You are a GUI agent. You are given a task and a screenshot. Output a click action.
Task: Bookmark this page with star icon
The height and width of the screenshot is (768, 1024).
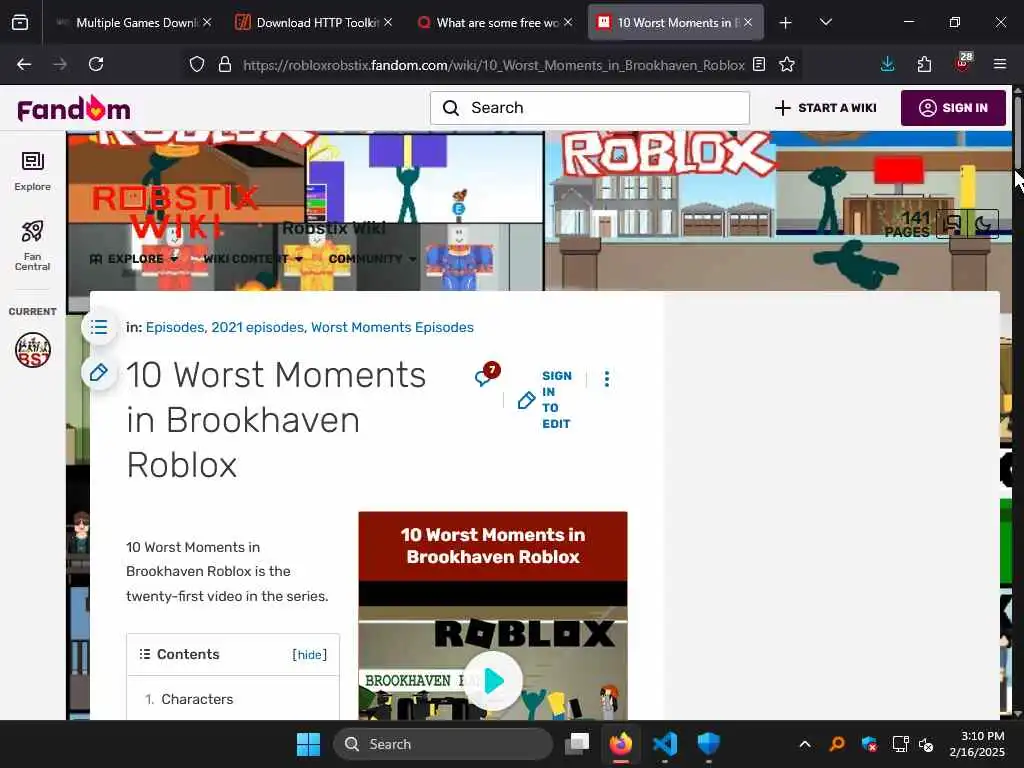click(x=787, y=64)
